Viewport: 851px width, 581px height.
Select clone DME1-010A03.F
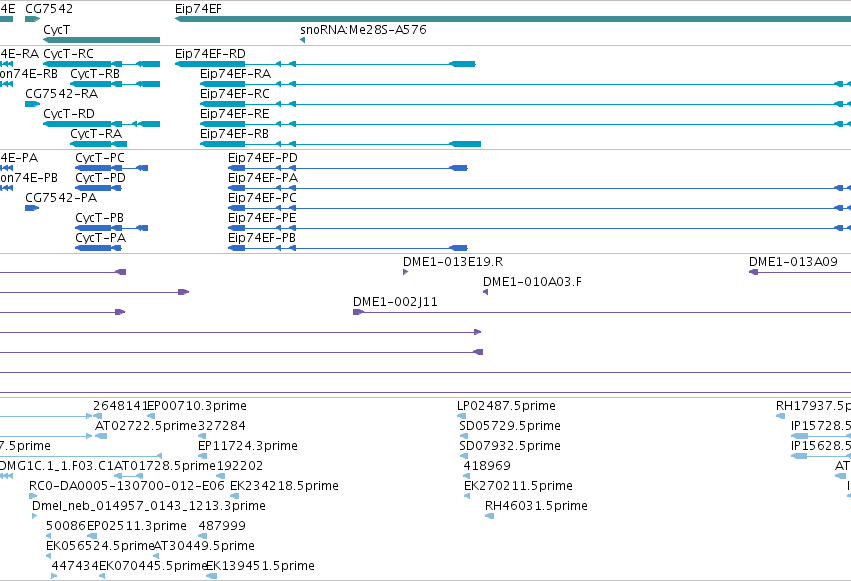[x=486, y=292]
